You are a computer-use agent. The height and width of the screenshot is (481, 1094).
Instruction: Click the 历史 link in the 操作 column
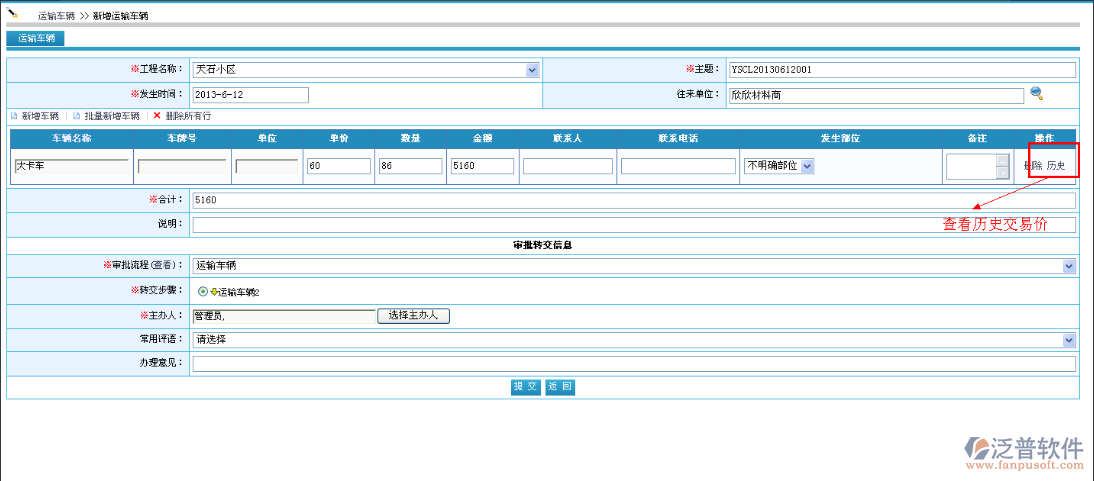point(1057,166)
